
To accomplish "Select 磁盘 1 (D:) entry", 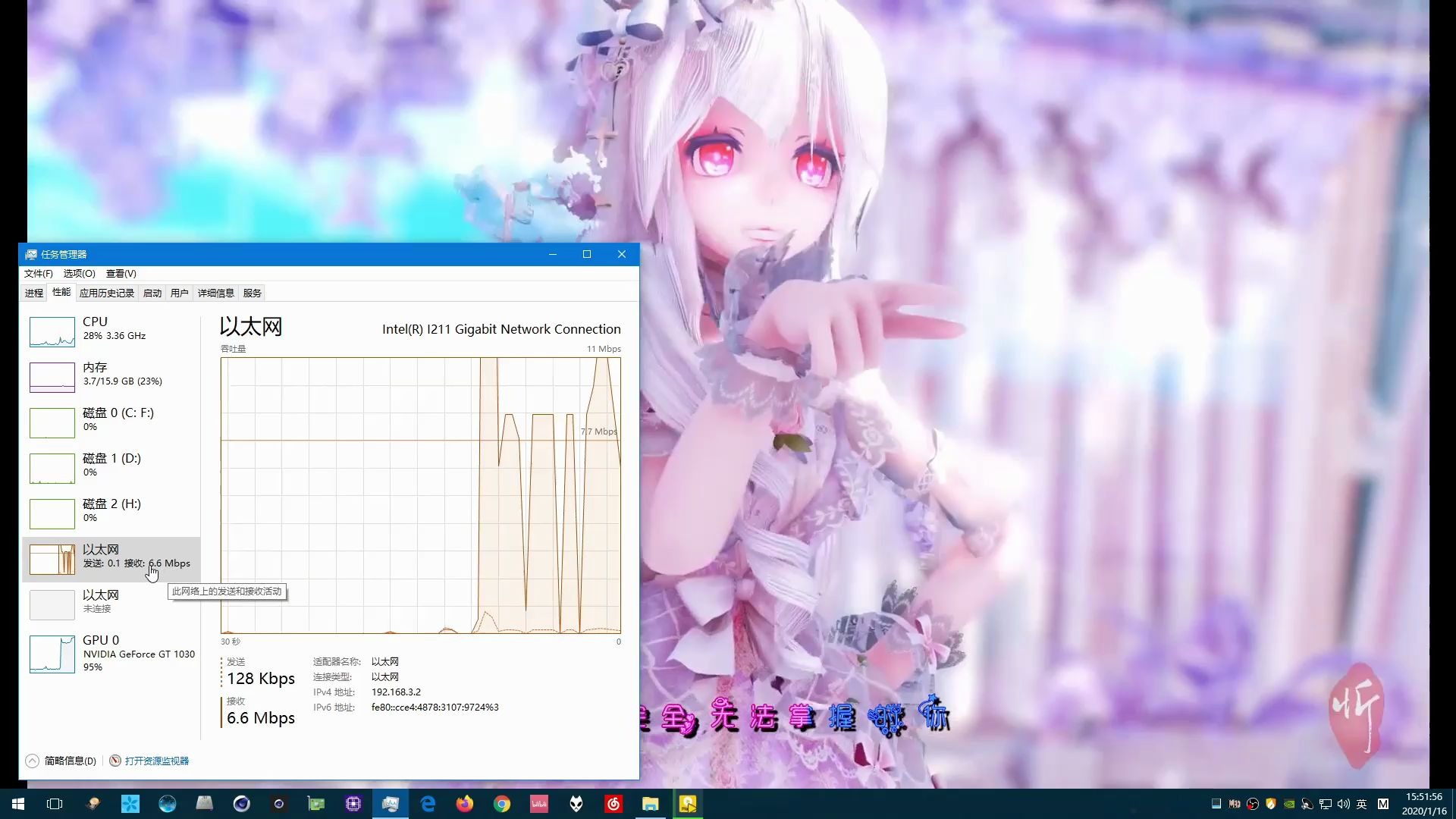I will 111,468.
